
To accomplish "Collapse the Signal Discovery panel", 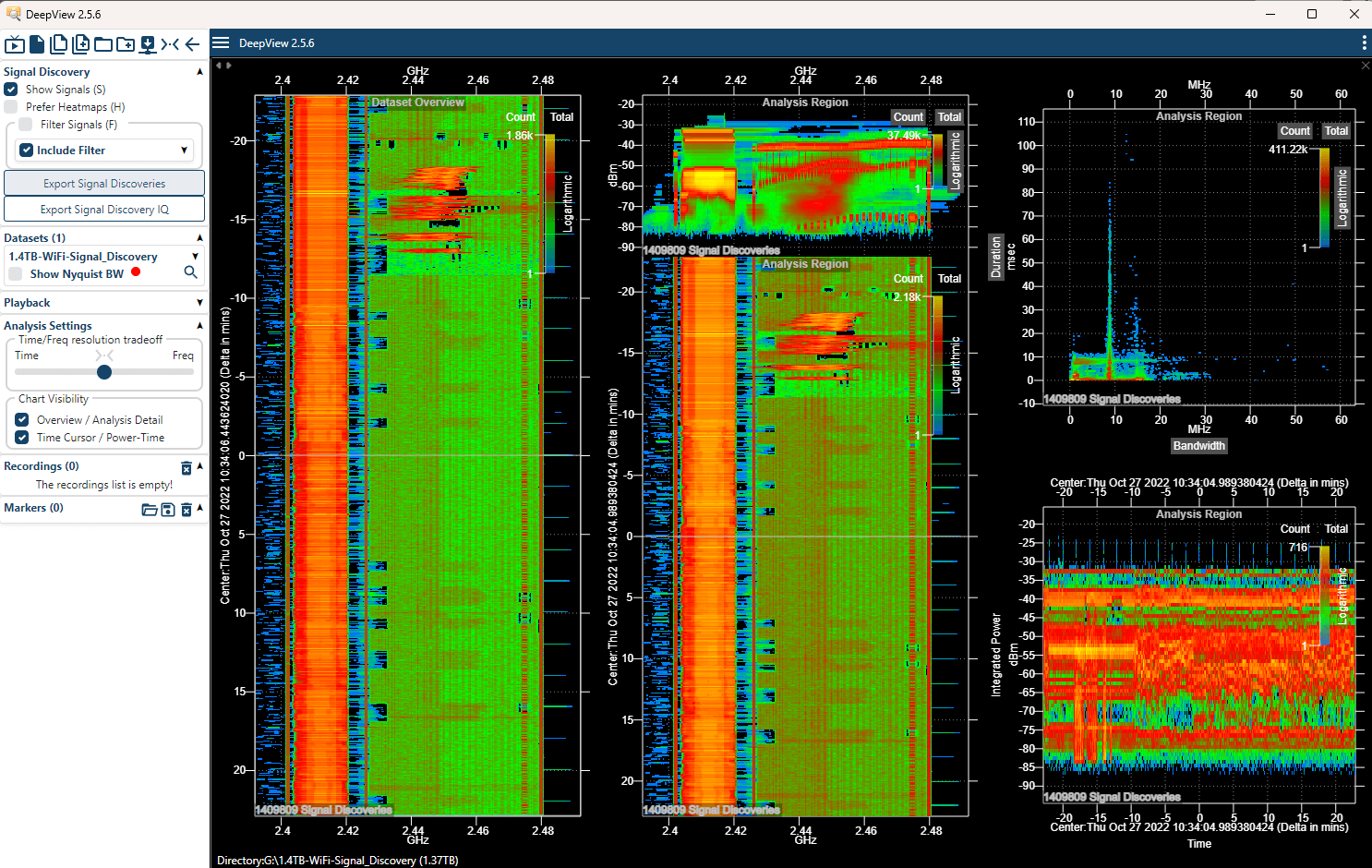I will (x=199, y=71).
